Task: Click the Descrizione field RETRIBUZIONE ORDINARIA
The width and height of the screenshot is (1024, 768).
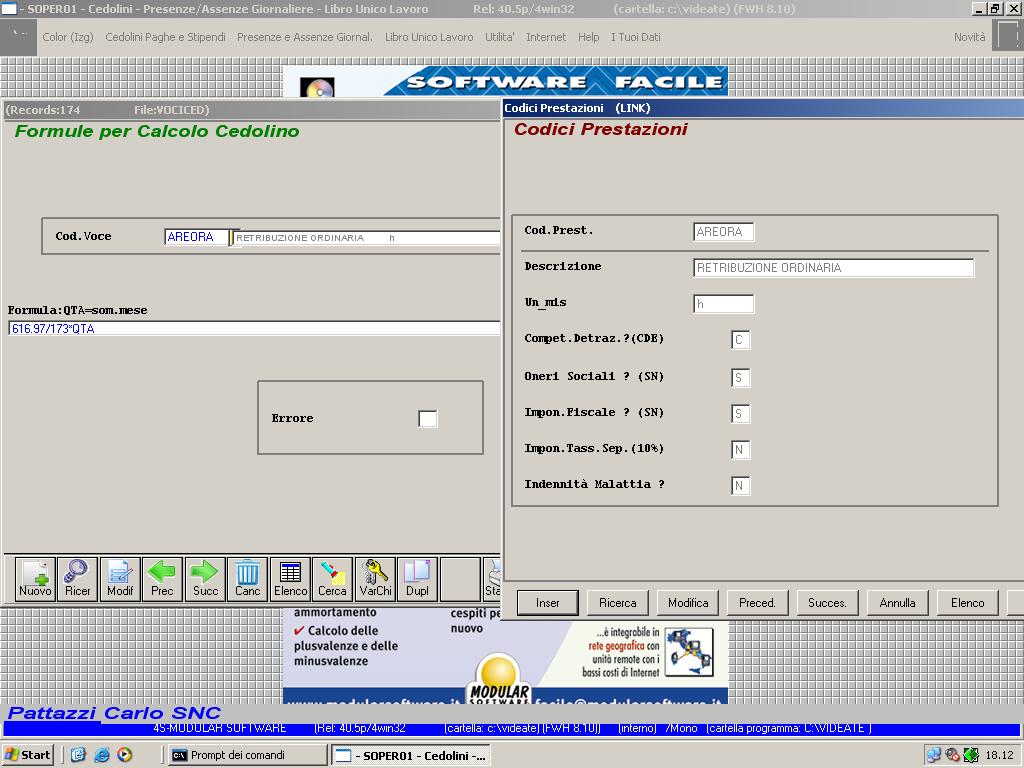Action: tap(833, 268)
